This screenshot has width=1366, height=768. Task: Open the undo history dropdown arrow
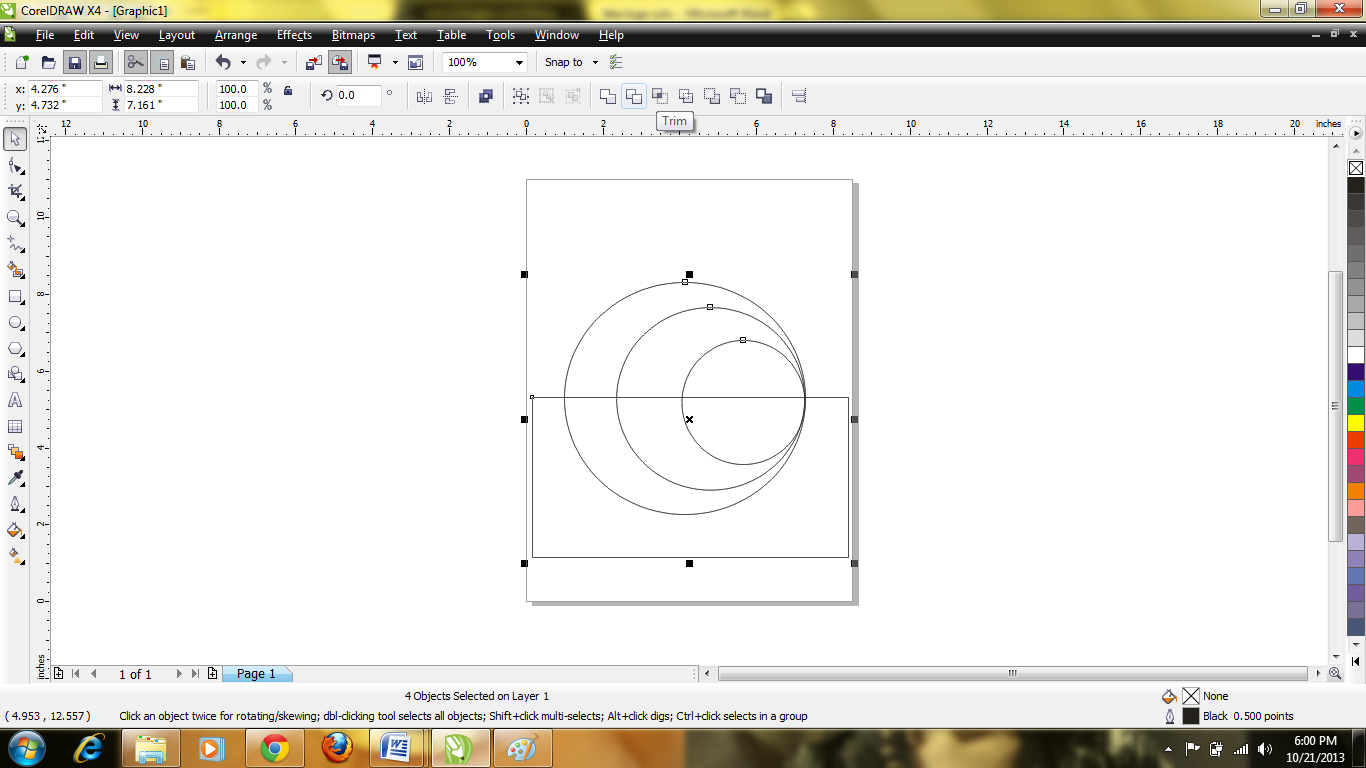point(243,62)
